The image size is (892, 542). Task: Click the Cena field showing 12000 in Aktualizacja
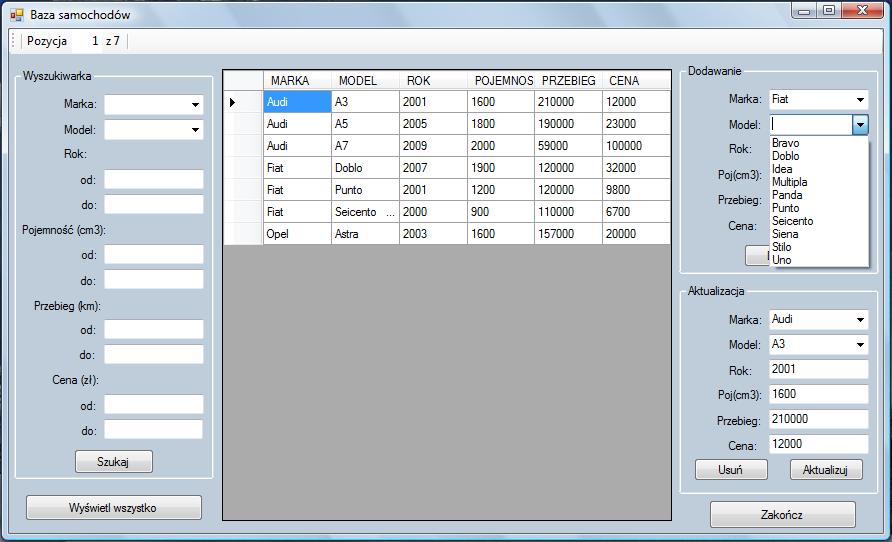point(819,444)
